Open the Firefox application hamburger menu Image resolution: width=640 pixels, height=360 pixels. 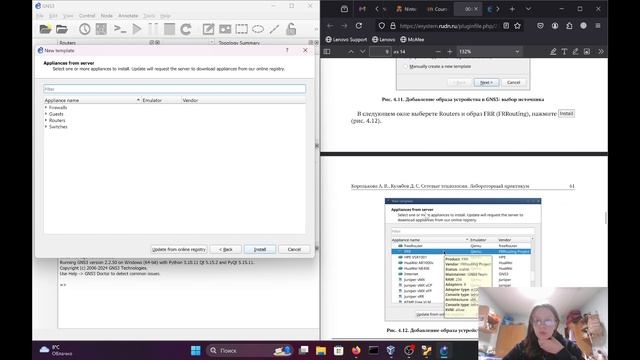tap(598, 26)
